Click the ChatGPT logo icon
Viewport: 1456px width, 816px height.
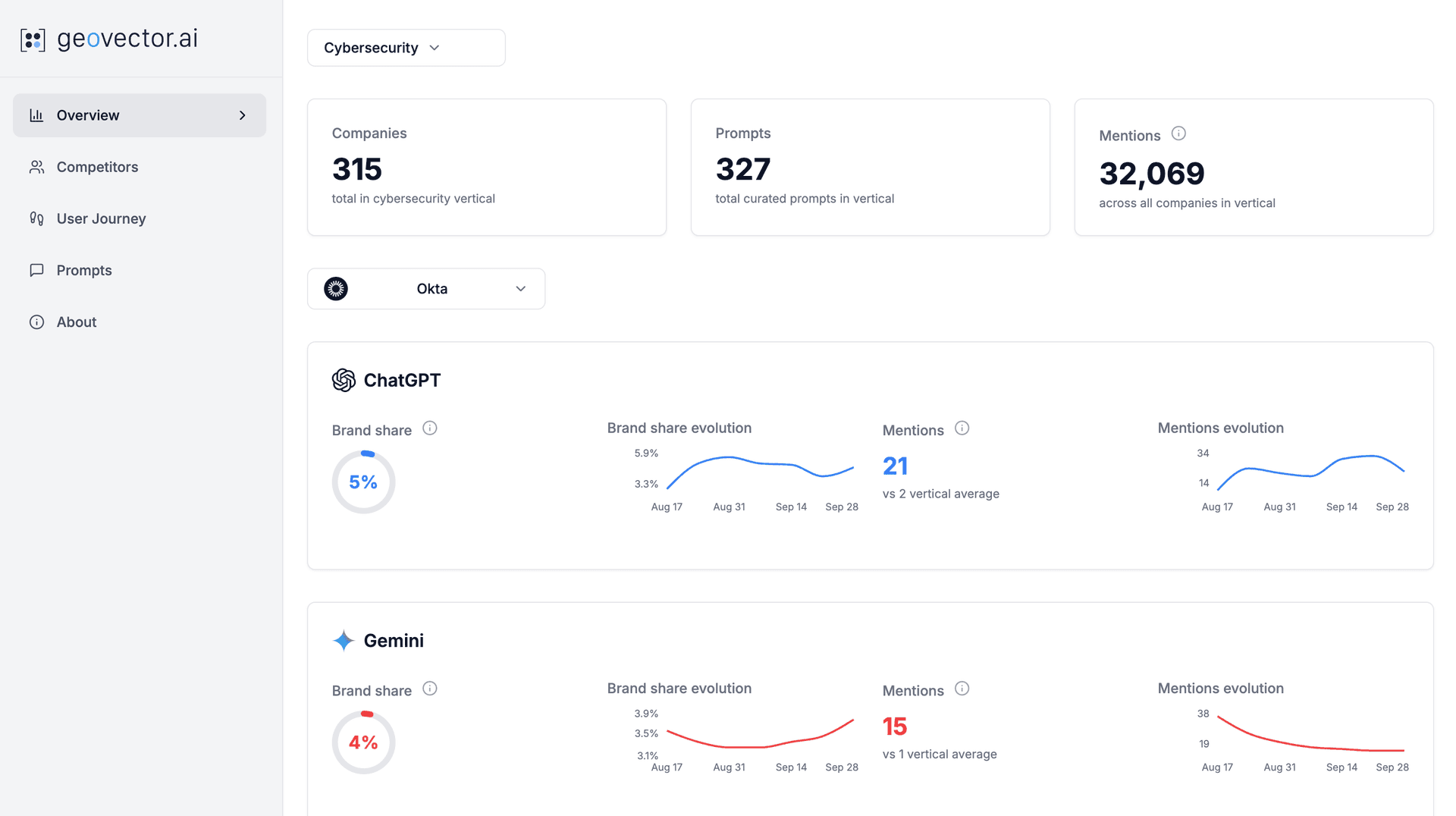pos(344,380)
